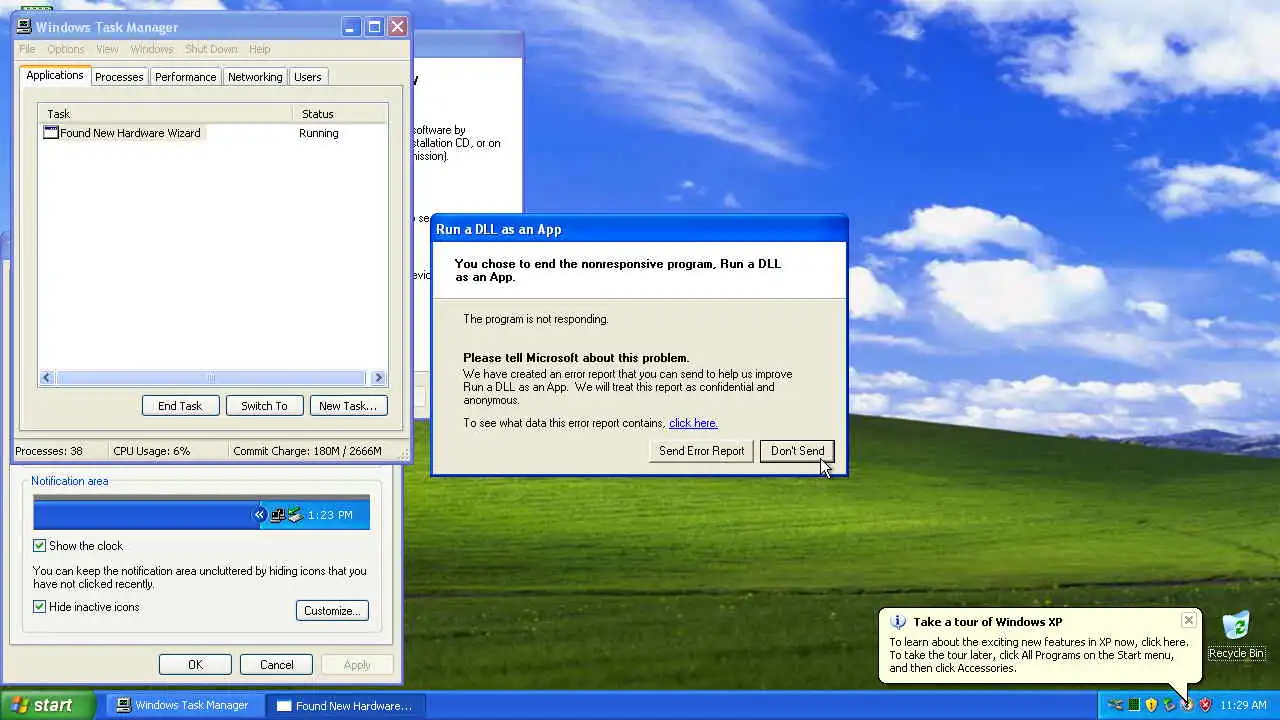Click the yellow Windows Update shield tray icon
The width and height of the screenshot is (1280, 720).
click(1151, 705)
